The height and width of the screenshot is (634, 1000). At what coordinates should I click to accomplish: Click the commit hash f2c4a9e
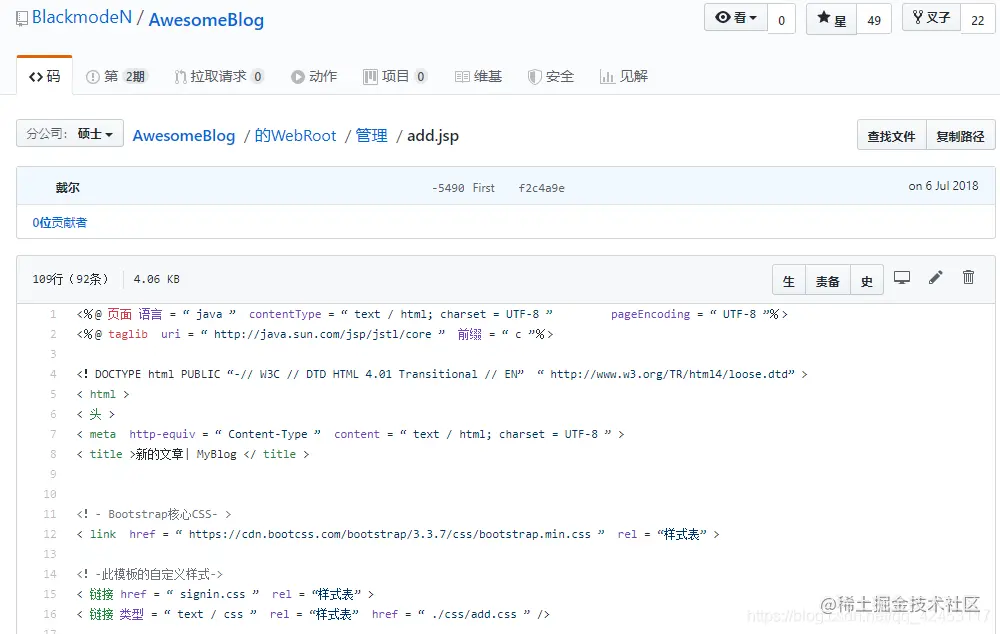click(x=540, y=186)
